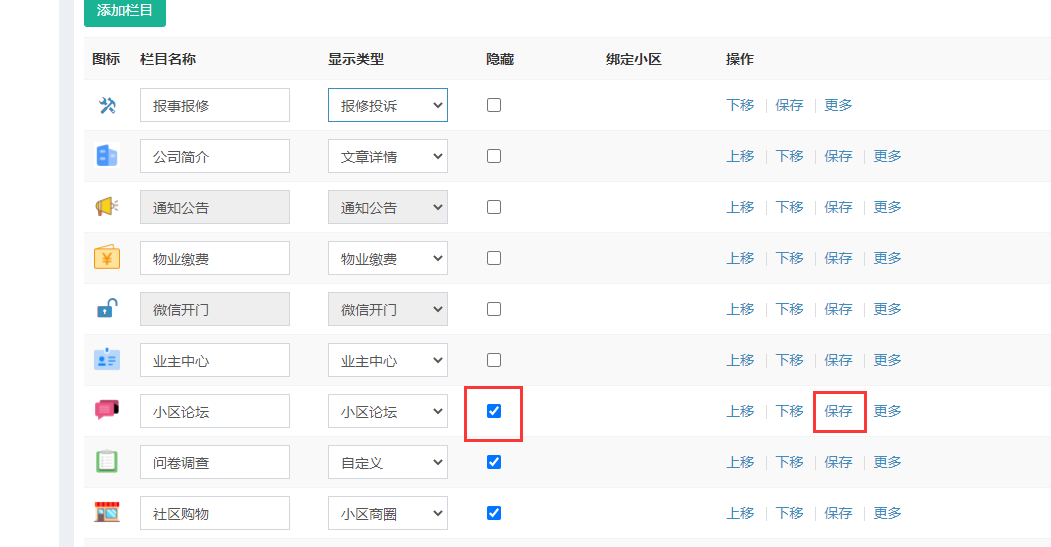
Task: Click the 添加栏目 button
Action: (x=125, y=11)
